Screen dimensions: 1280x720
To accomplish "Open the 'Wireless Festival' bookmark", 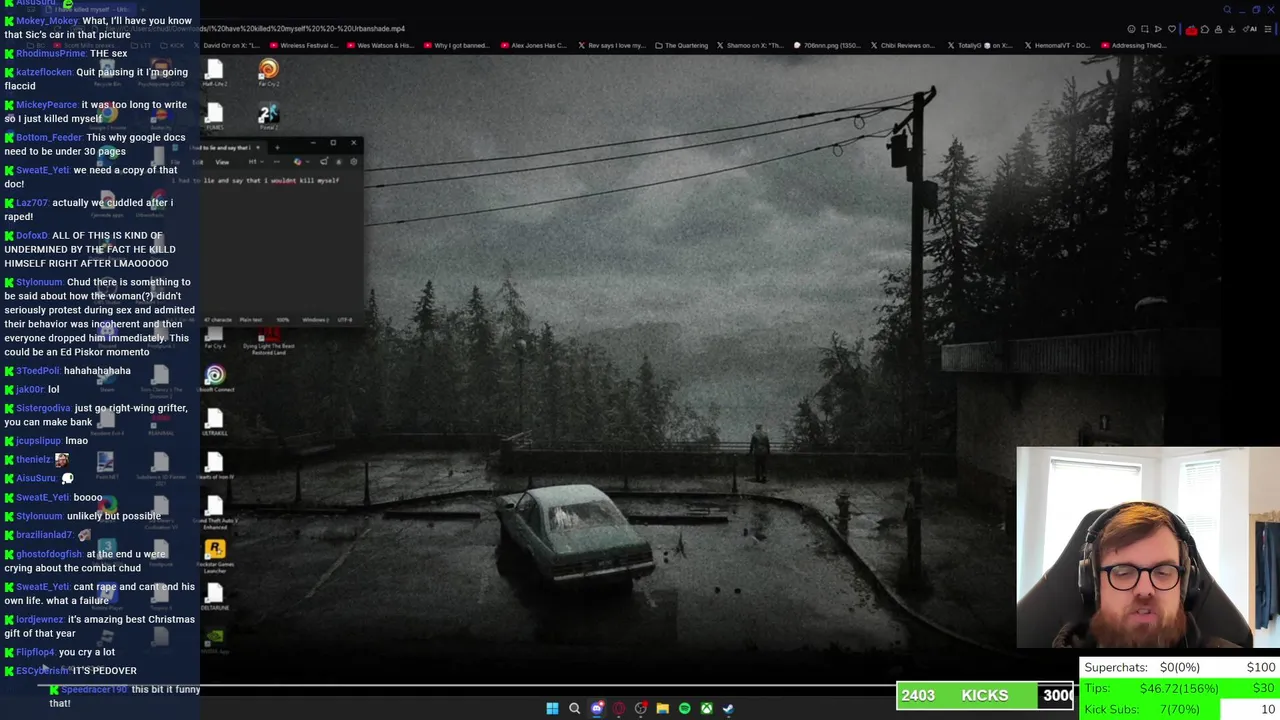I will pos(304,45).
